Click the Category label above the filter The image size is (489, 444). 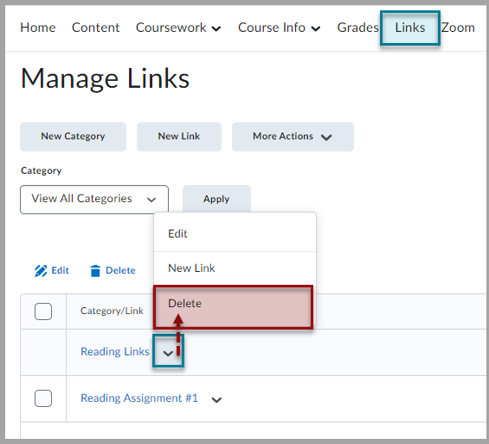(41, 171)
